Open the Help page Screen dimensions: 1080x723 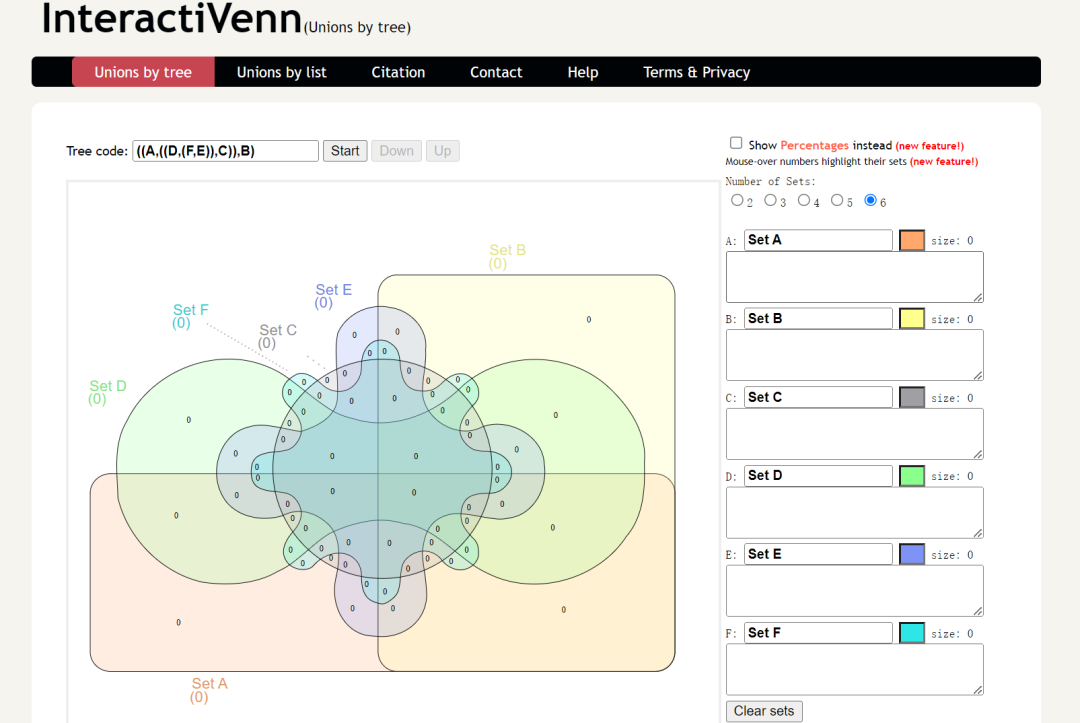[583, 72]
